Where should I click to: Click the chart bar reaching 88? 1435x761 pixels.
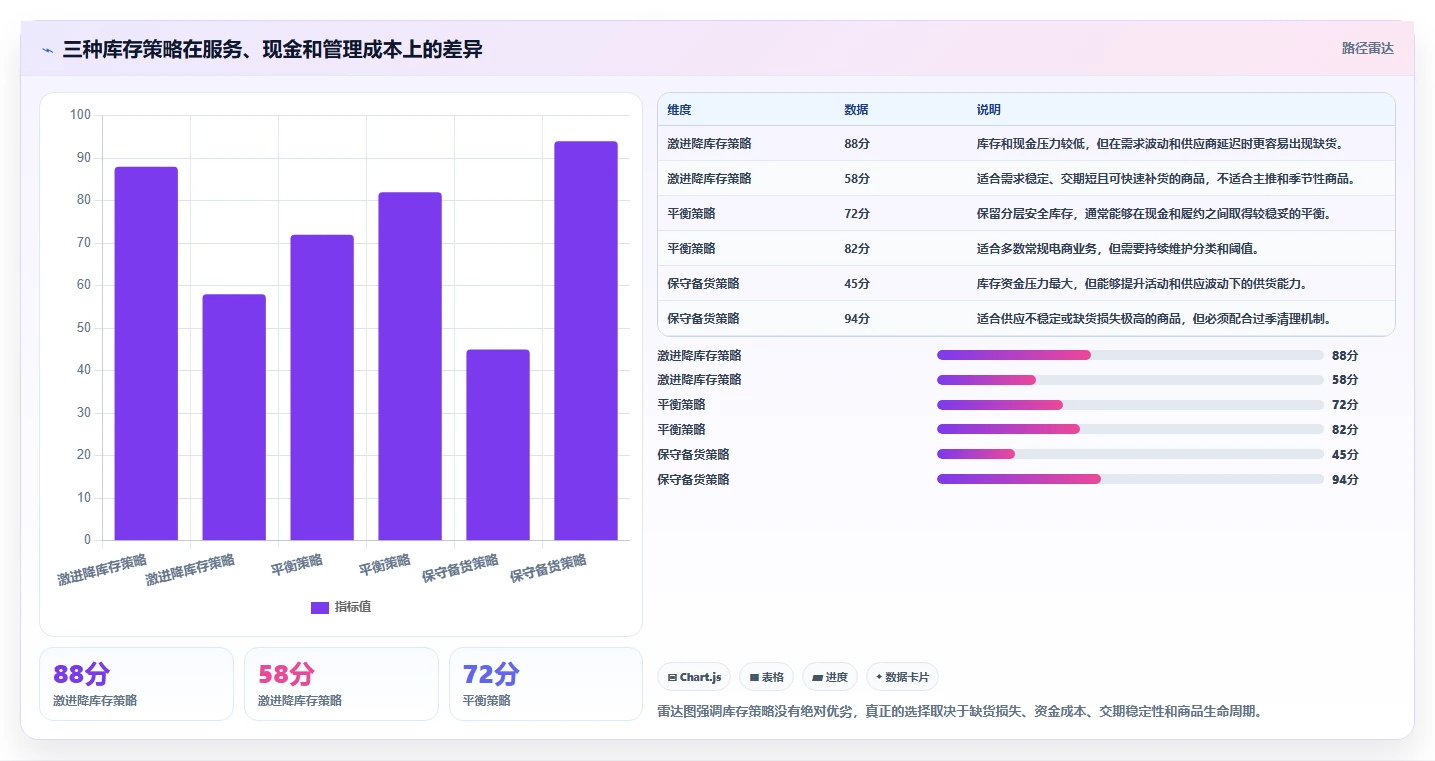pos(146,353)
